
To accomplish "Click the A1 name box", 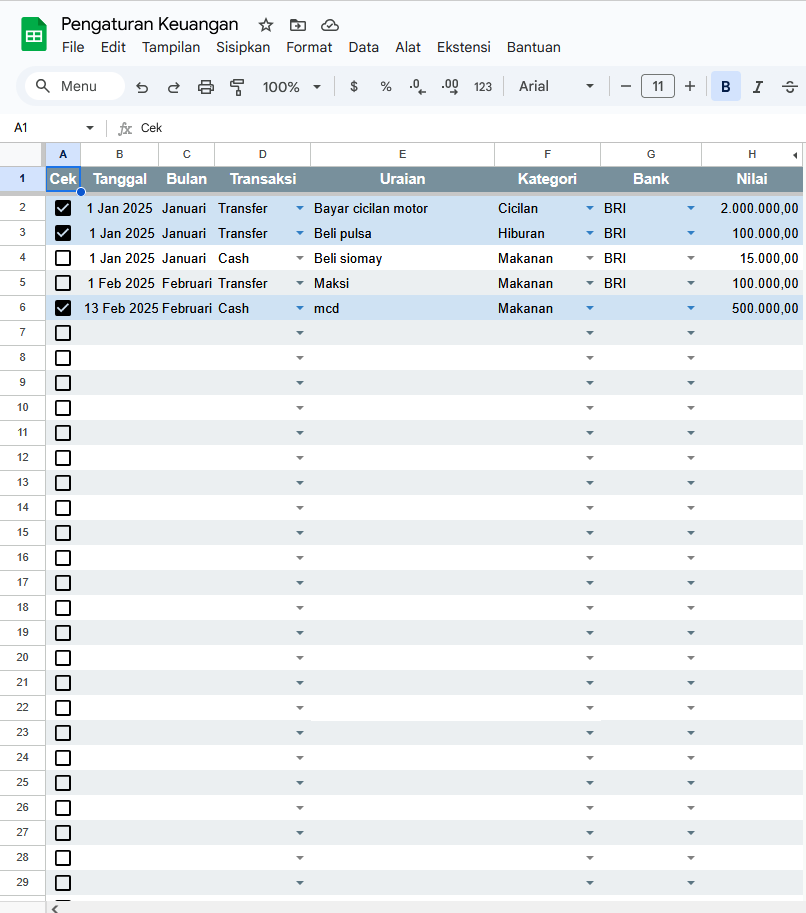I will point(47,128).
